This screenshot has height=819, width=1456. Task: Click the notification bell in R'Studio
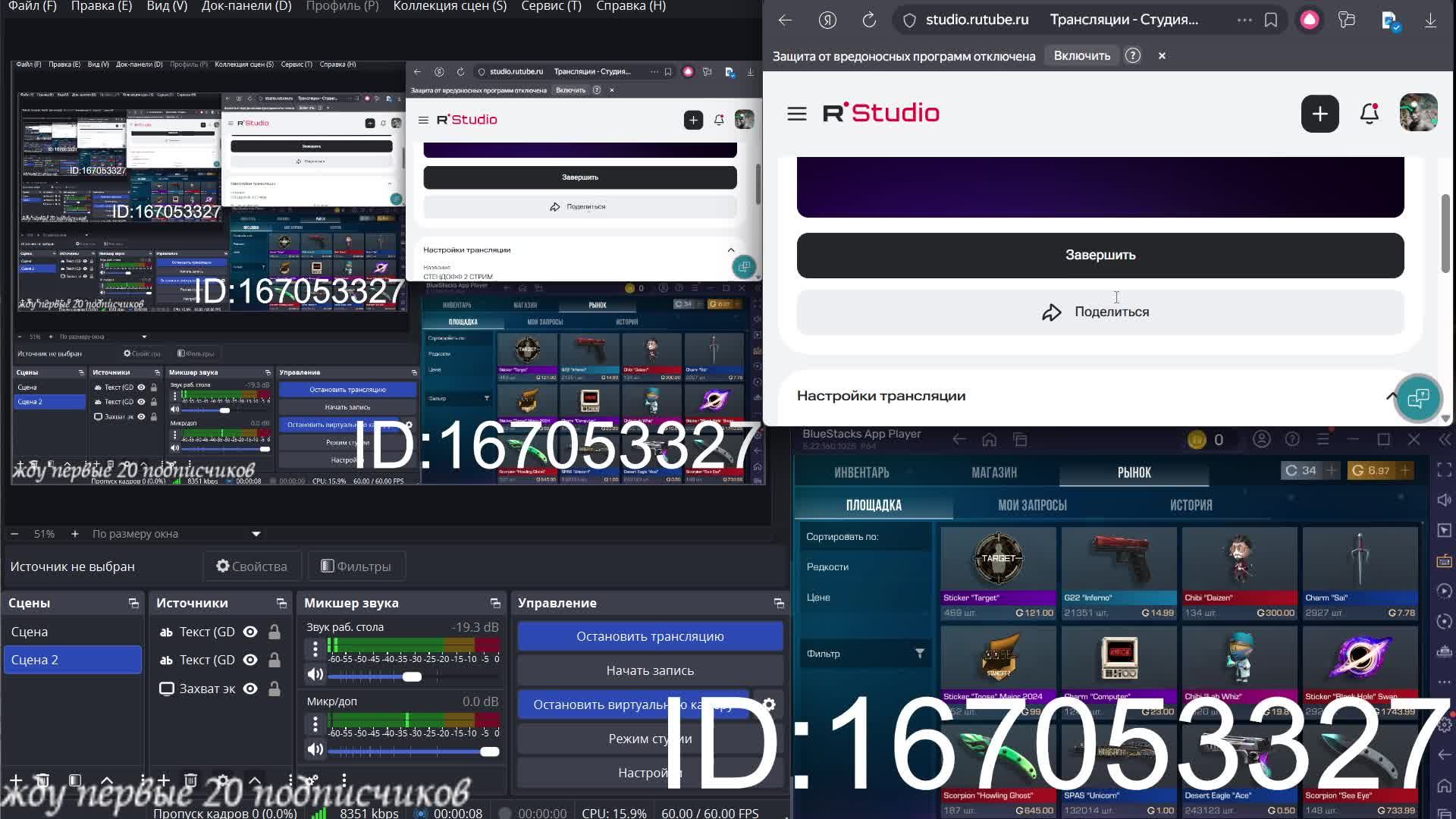[x=1369, y=114]
